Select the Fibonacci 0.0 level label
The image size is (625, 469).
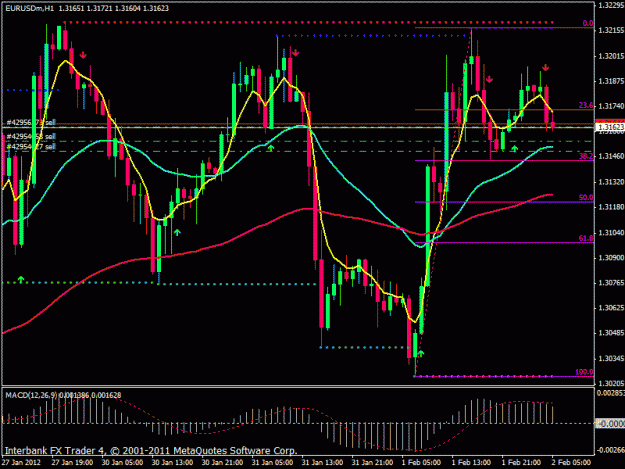(588, 23)
